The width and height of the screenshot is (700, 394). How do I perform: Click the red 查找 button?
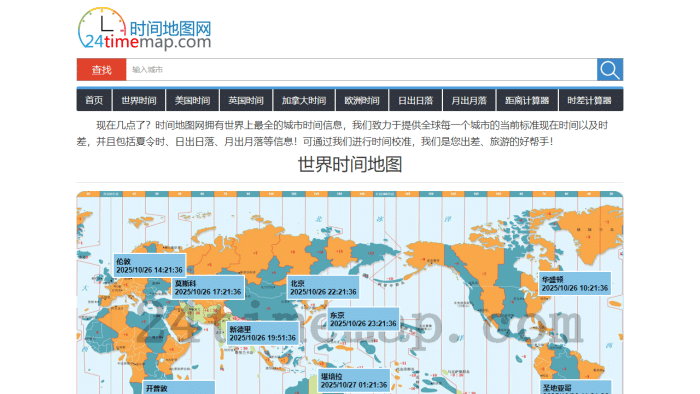(x=101, y=70)
